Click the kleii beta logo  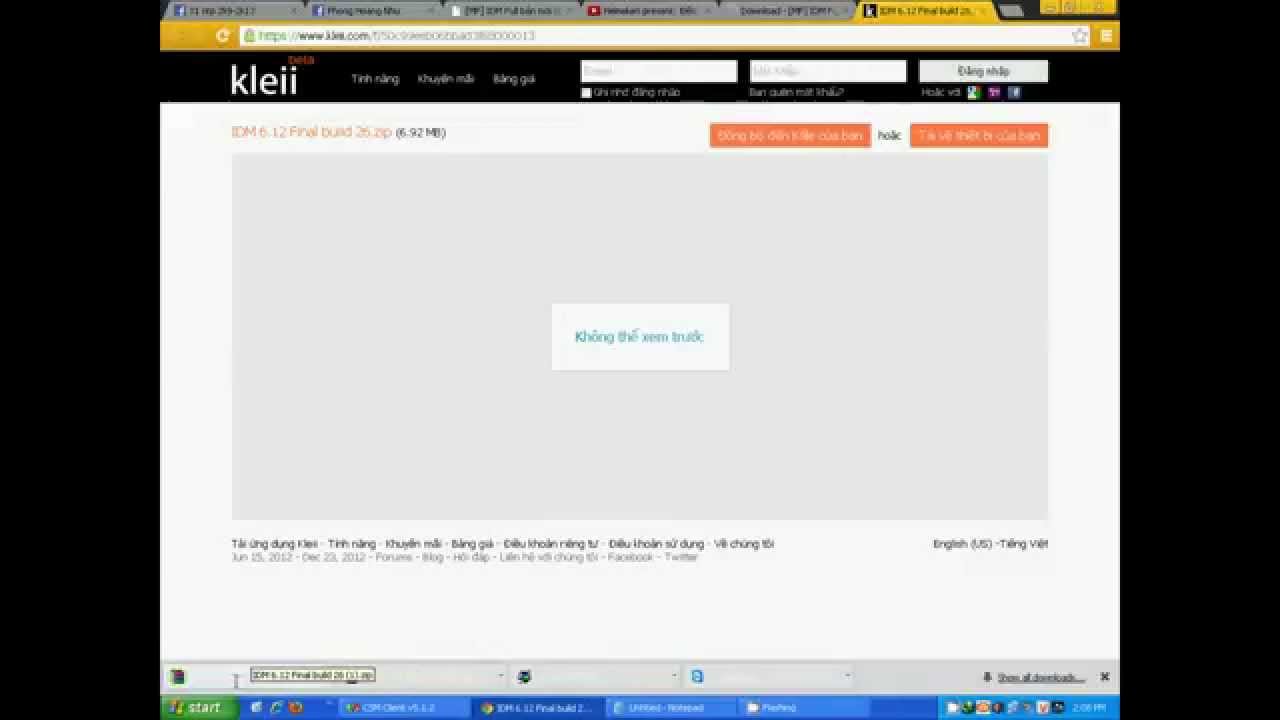(270, 76)
